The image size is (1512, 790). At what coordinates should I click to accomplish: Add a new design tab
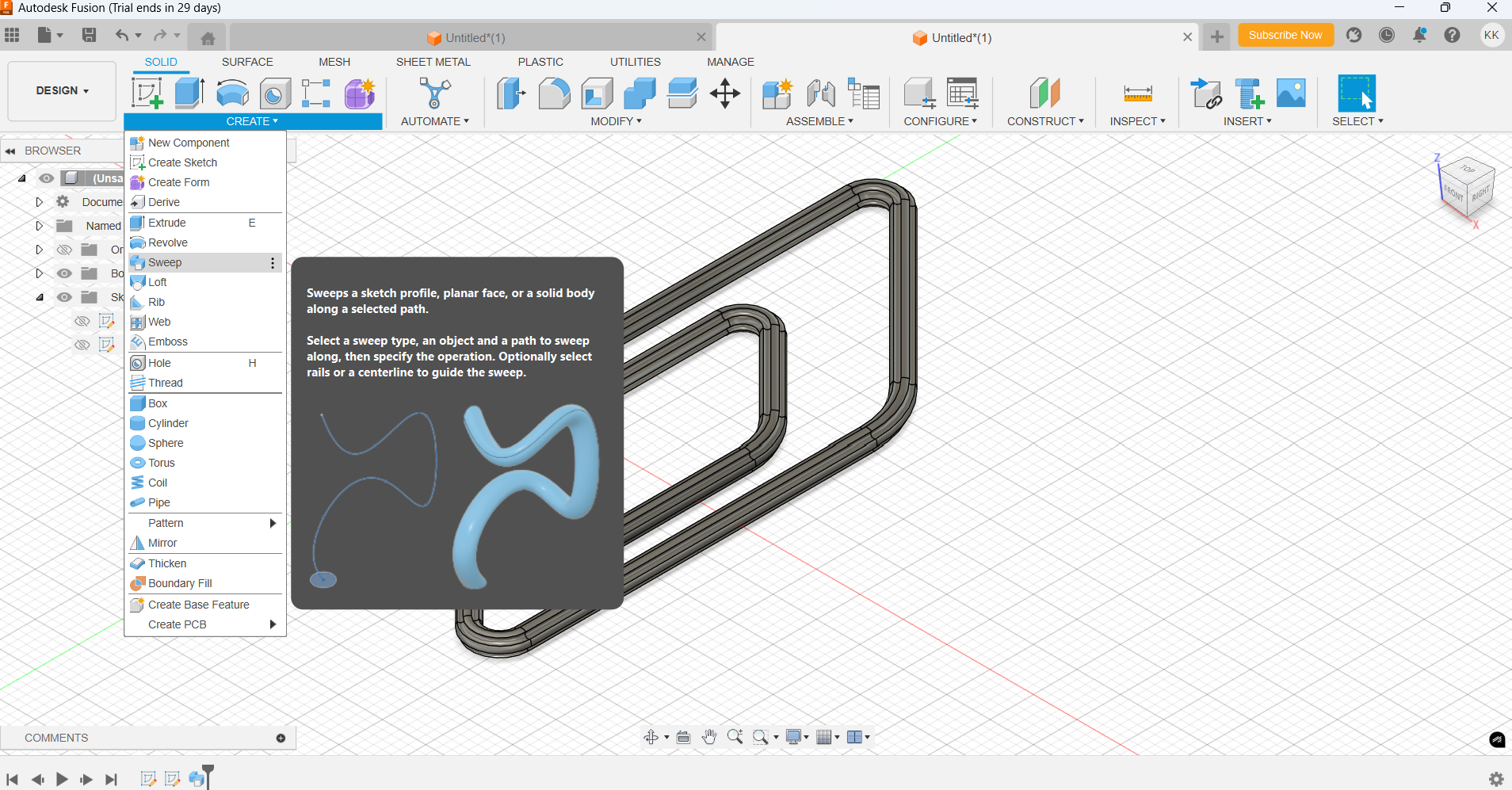(1216, 36)
